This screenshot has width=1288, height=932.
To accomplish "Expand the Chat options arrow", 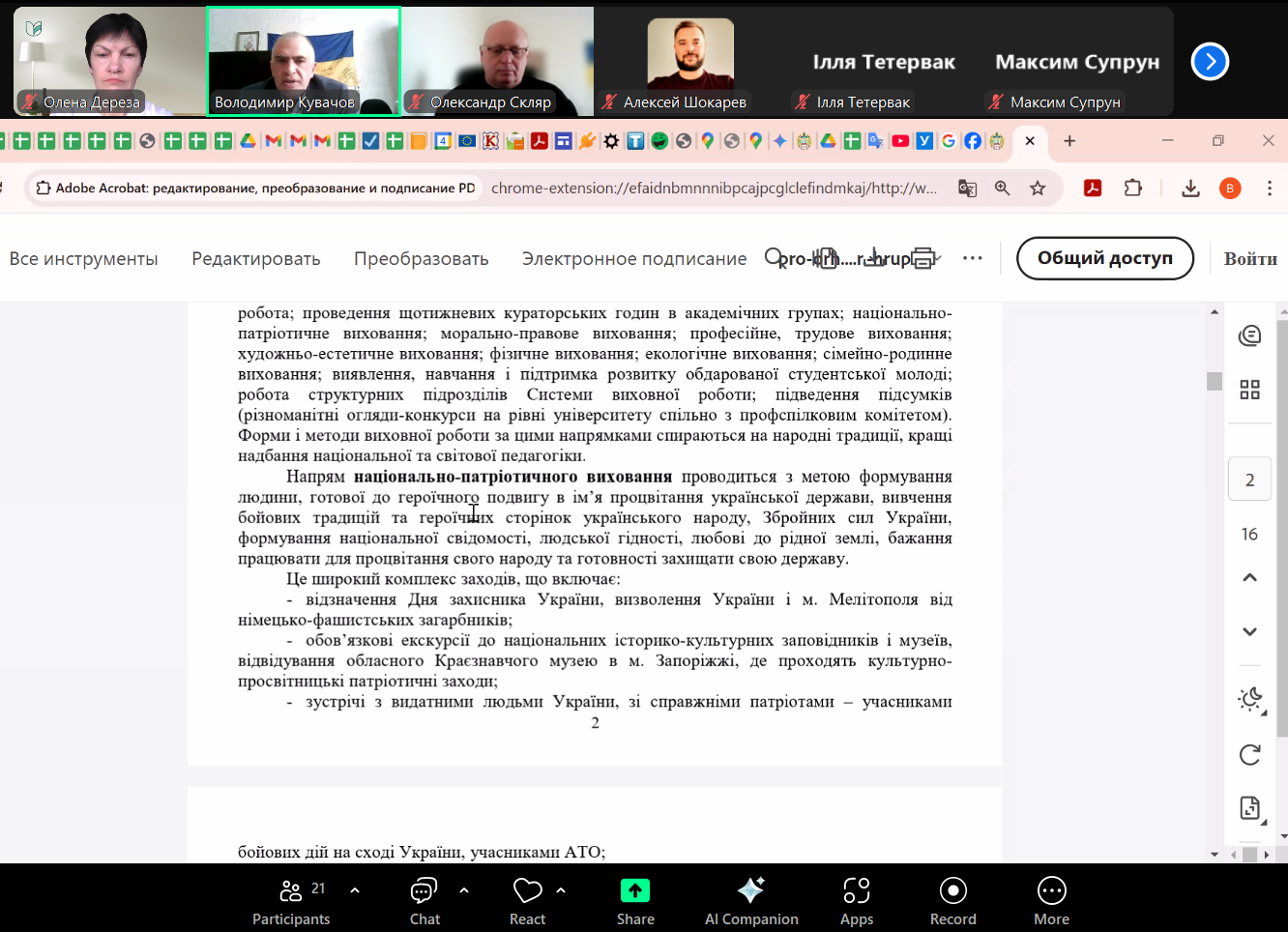I will click(x=464, y=889).
